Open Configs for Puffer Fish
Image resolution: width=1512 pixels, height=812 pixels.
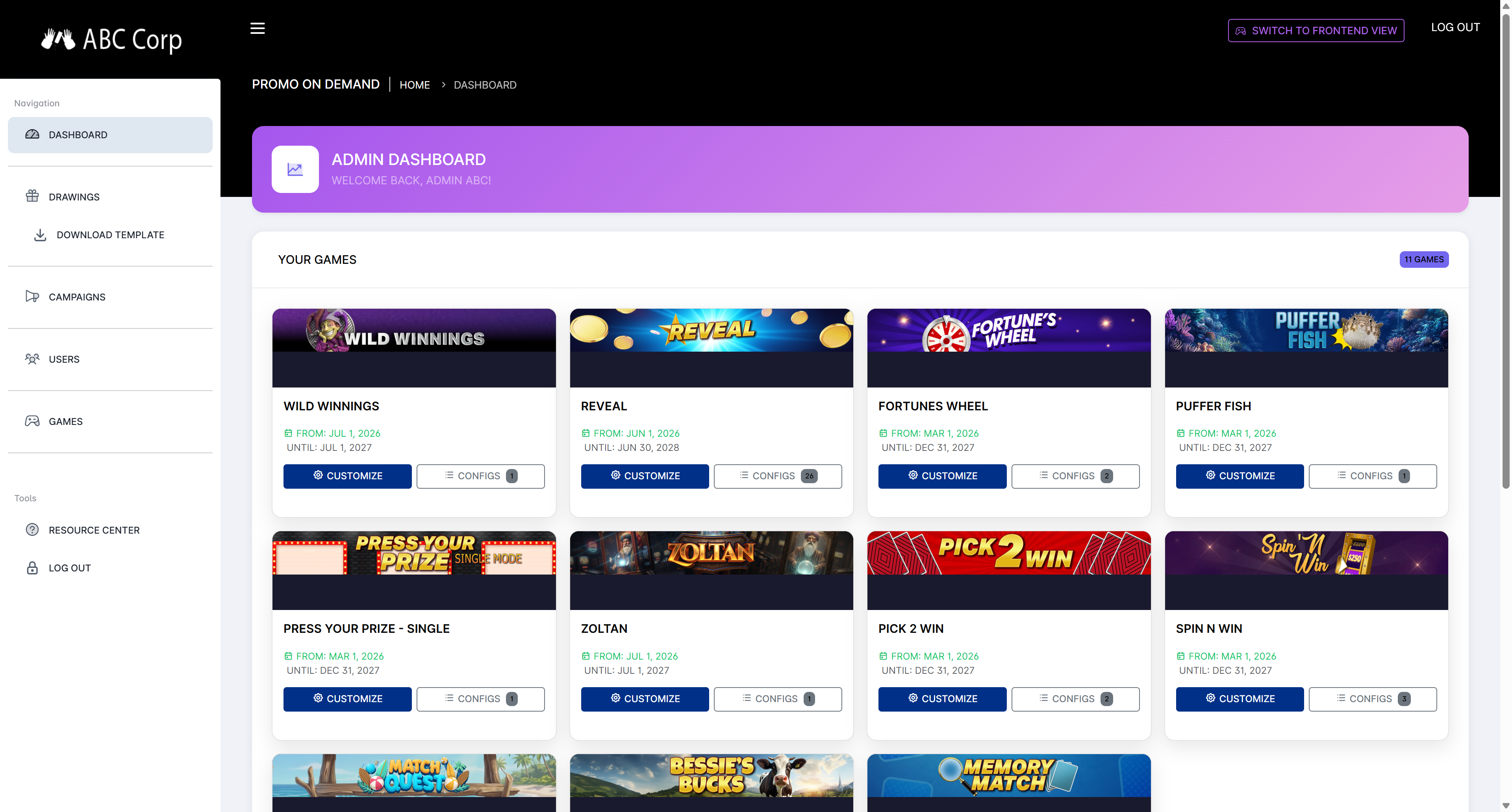(x=1373, y=476)
